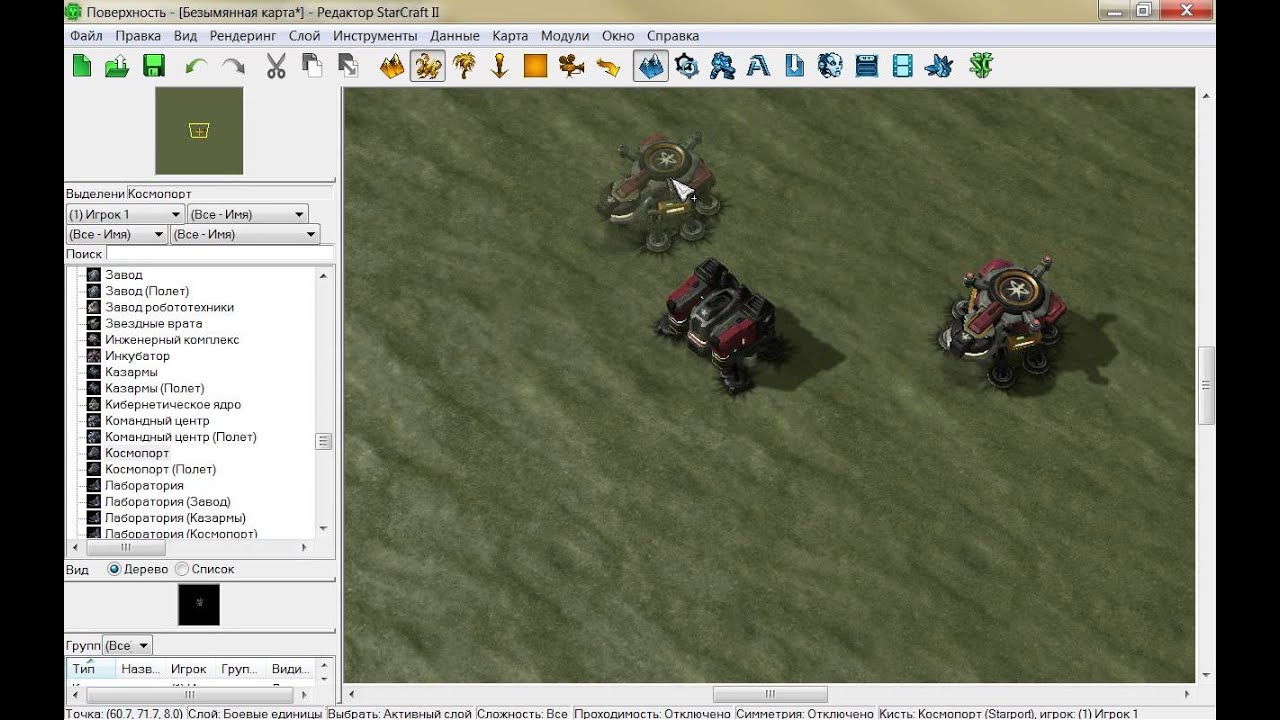The image size is (1280, 720).
Task: Click the black unit preview thumbnail
Action: coord(199,605)
